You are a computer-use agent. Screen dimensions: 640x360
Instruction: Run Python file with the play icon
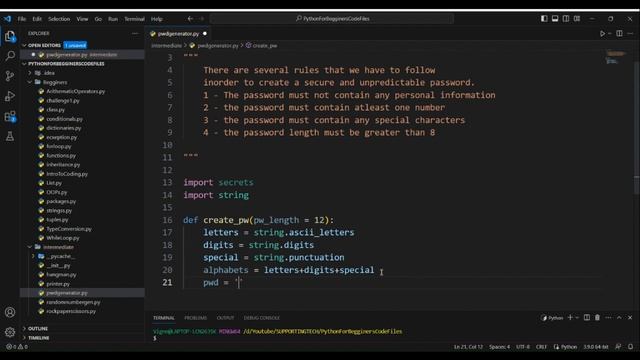pos(602,33)
